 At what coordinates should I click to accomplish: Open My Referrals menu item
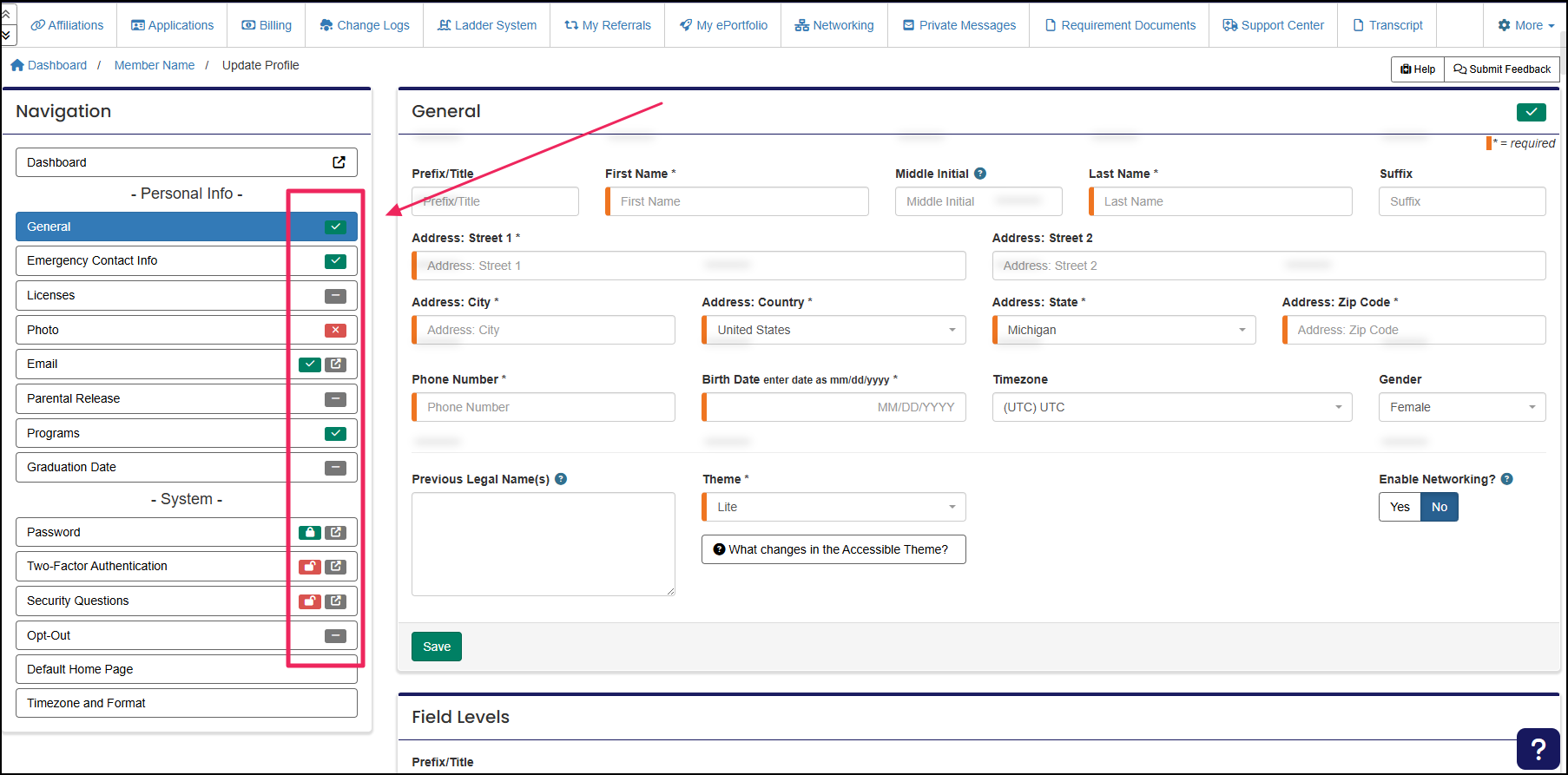[x=608, y=25]
